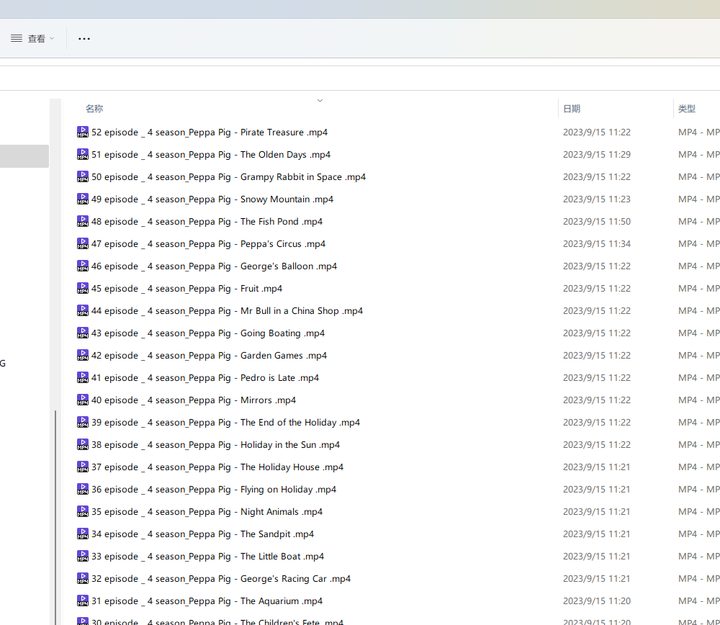720x625 pixels.
Task: Click the file icon for 52 episode Pirate Treasure
Action: [83, 132]
